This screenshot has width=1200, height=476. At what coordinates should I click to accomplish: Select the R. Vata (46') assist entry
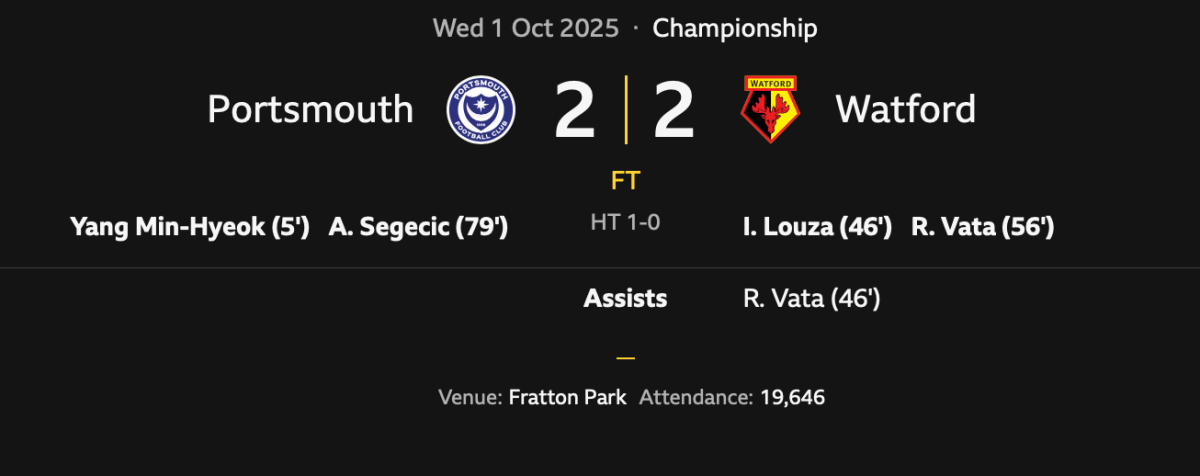(x=811, y=298)
